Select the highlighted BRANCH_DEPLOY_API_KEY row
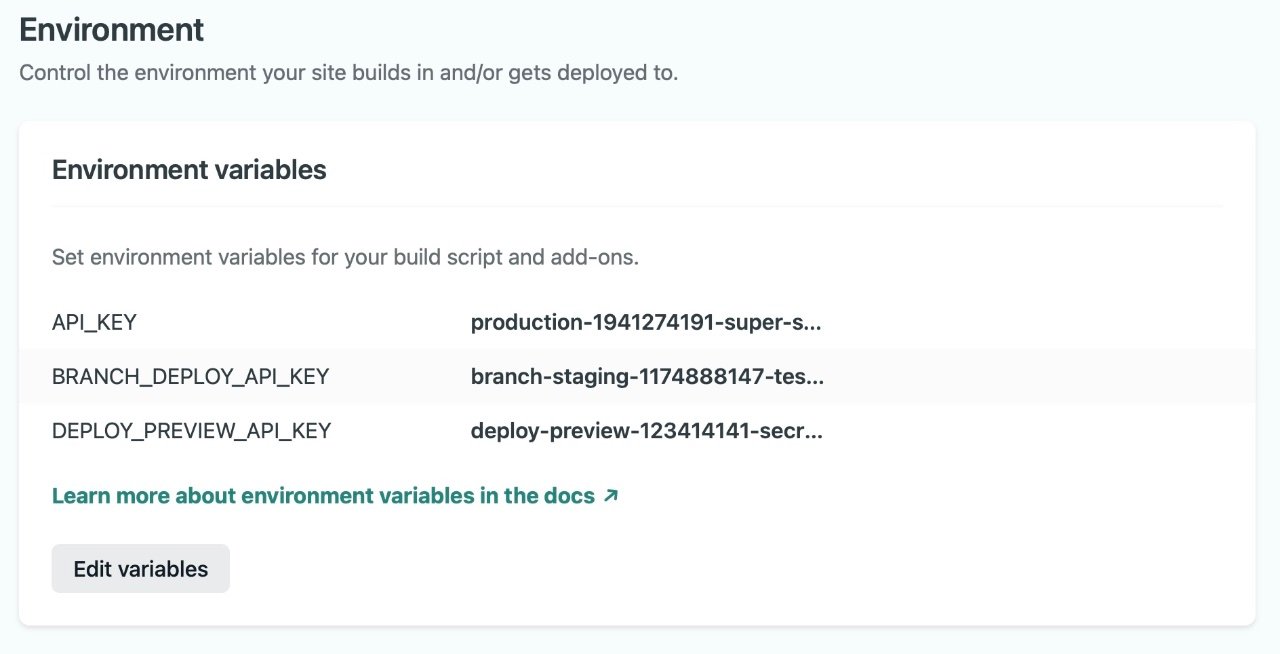Screen dimensions: 1280x654 pos(640,377)
